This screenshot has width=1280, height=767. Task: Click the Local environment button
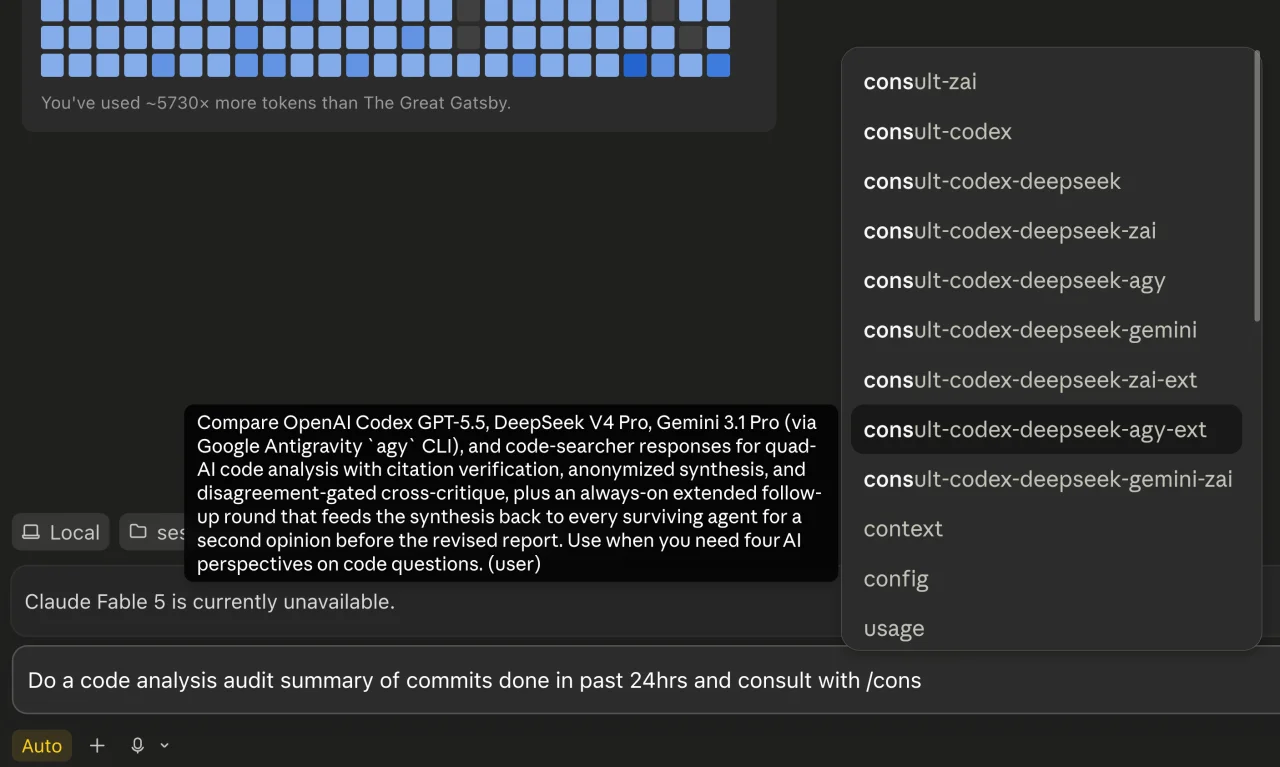pos(61,532)
